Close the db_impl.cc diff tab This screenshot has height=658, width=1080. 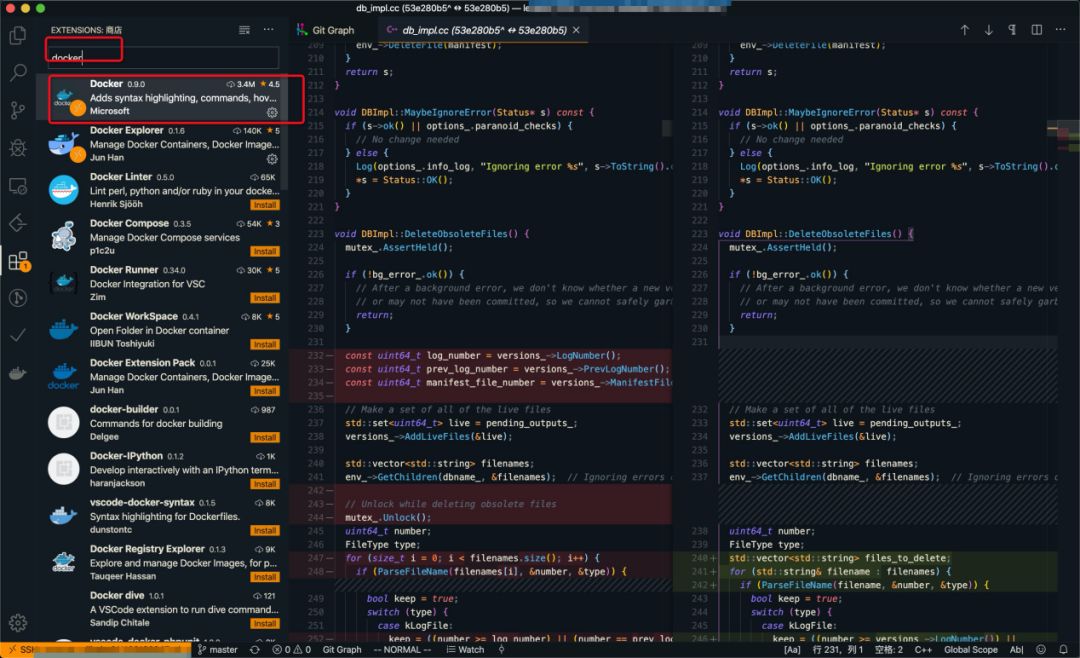(576, 30)
